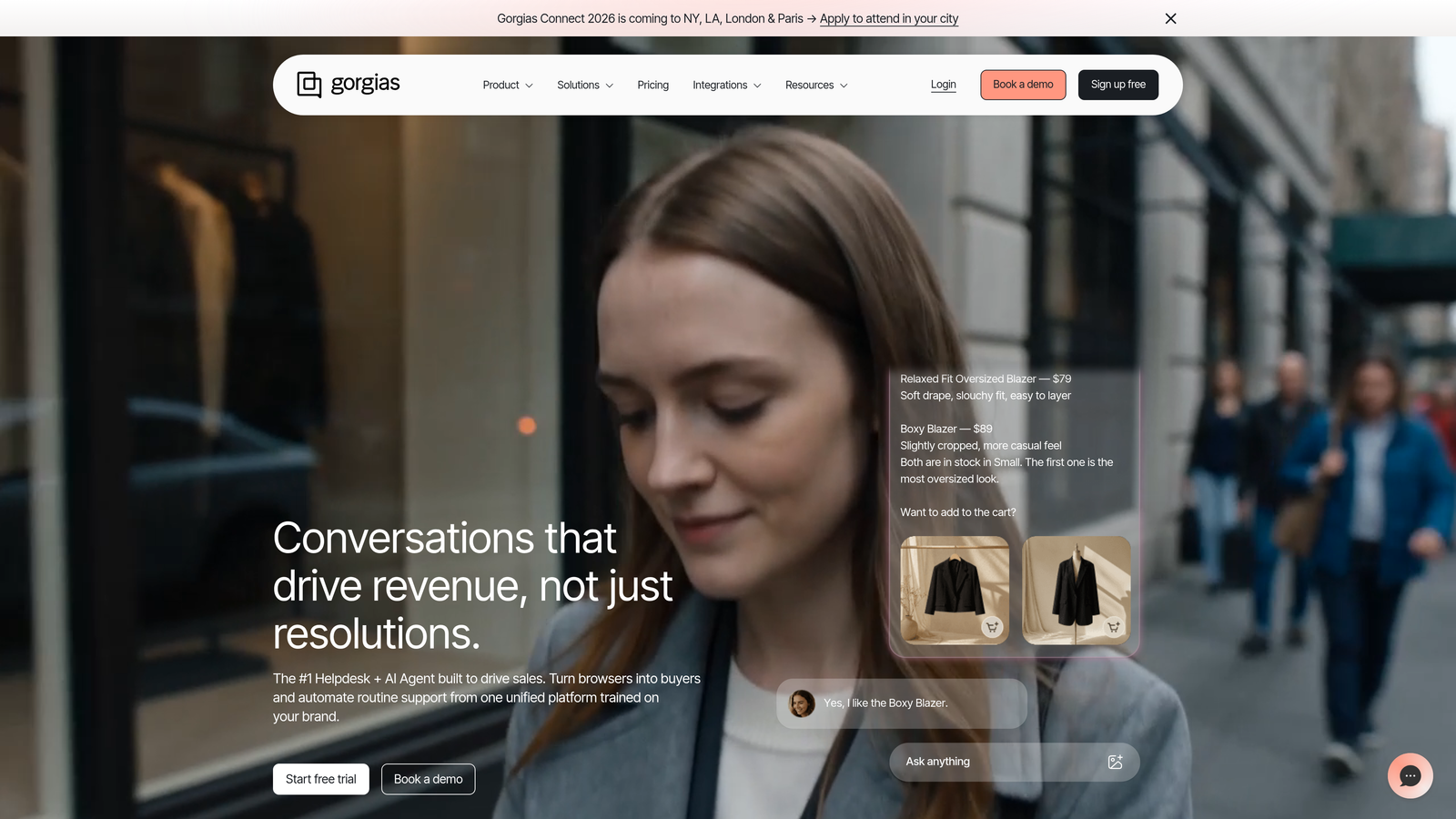Click the 'Conversations that drive revenue' headline
This screenshot has height=819, width=1456.
pyautogui.click(x=472, y=586)
